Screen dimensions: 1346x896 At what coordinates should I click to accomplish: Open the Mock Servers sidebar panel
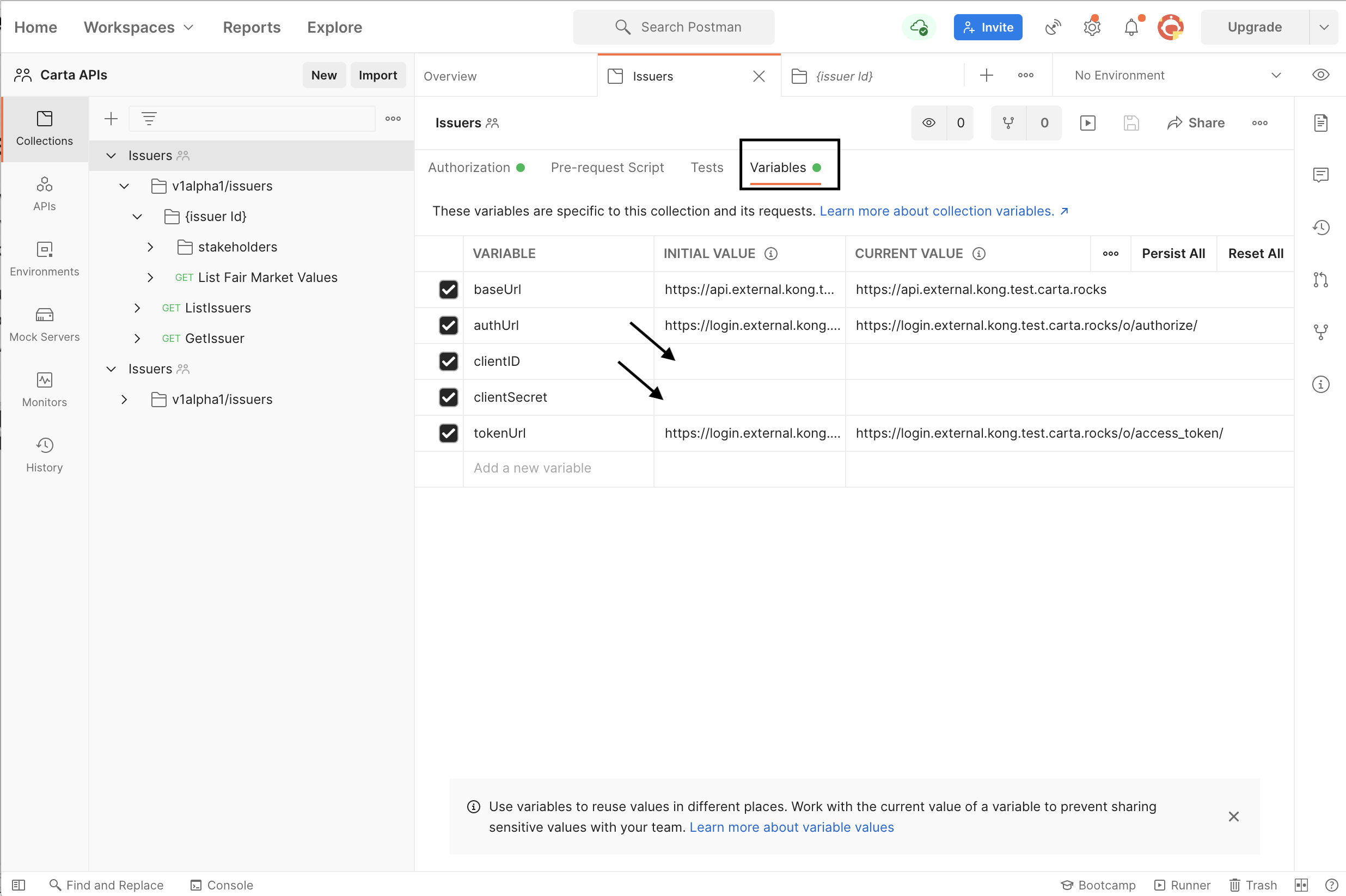45,324
